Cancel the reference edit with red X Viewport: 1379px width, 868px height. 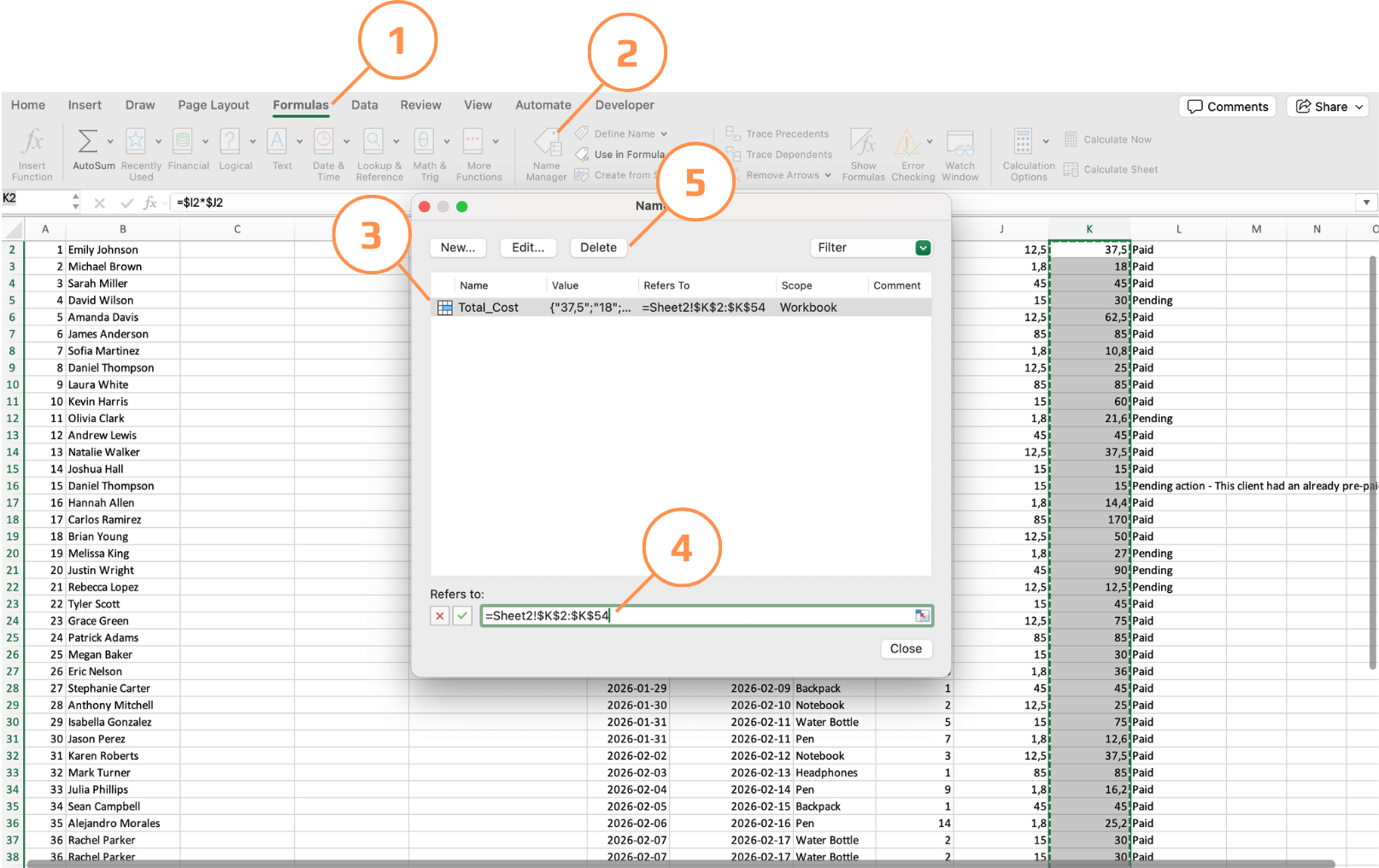[x=439, y=616]
